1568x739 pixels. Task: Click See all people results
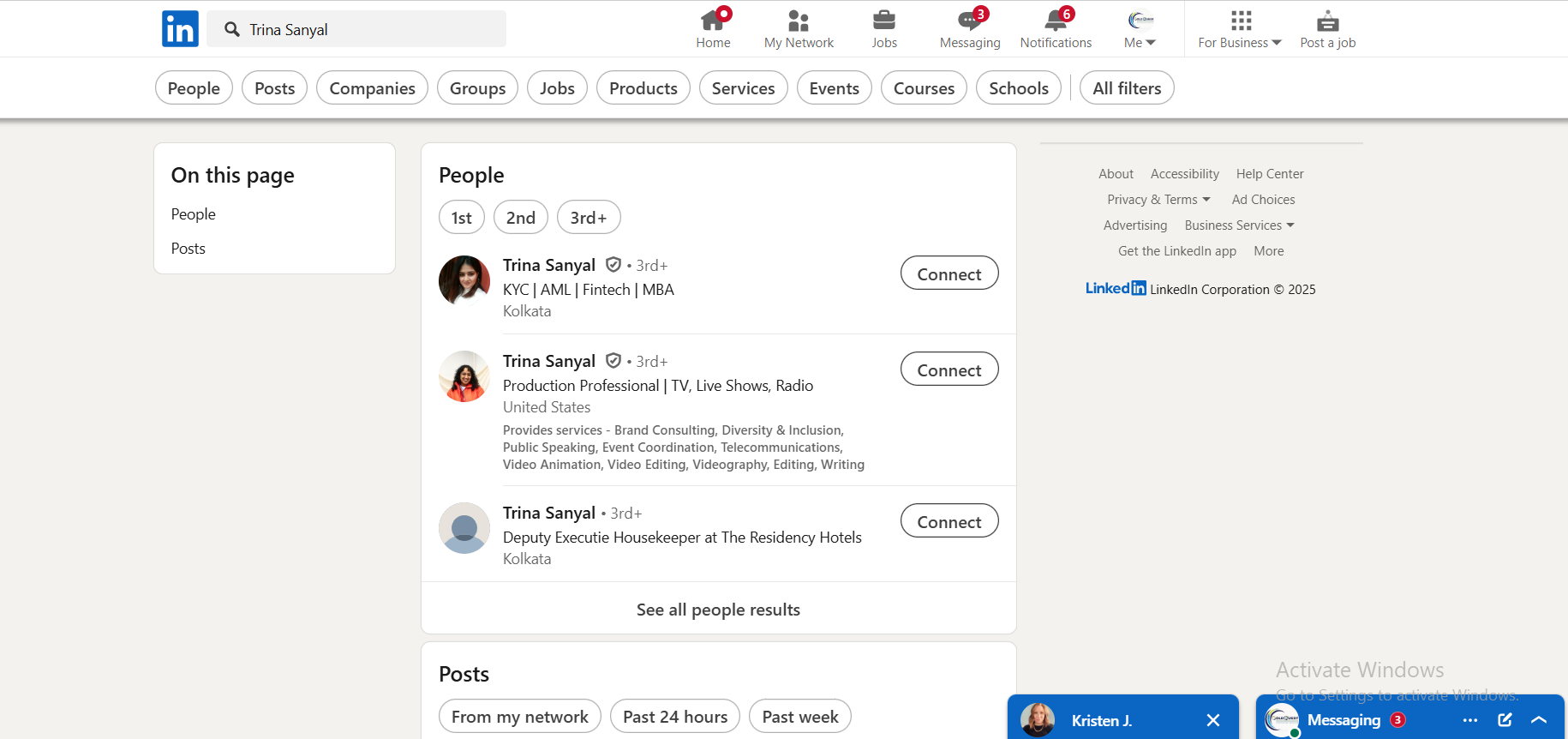click(718, 610)
